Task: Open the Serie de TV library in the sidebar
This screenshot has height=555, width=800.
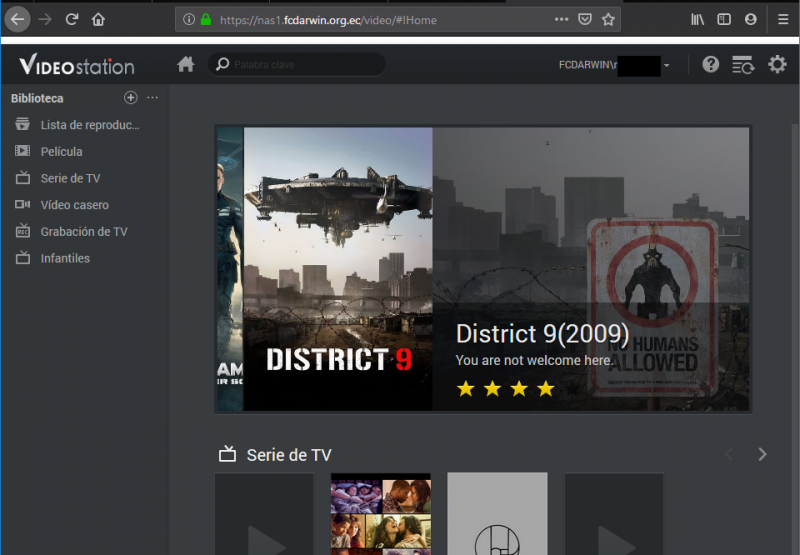Action: coord(84,178)
